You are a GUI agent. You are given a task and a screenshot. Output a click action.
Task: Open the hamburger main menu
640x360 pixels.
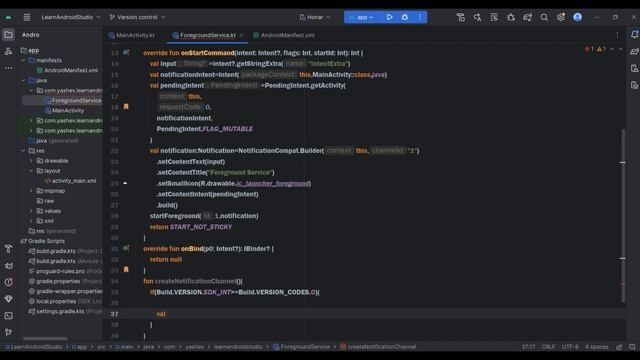[x=27, y=17]
